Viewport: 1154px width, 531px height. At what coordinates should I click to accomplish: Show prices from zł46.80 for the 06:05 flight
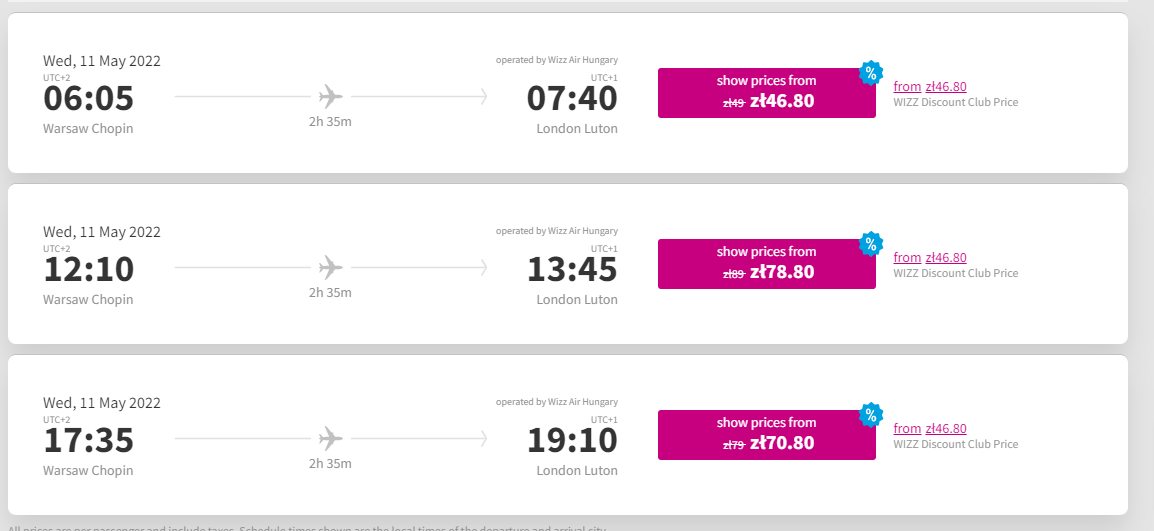click(766, 93)
